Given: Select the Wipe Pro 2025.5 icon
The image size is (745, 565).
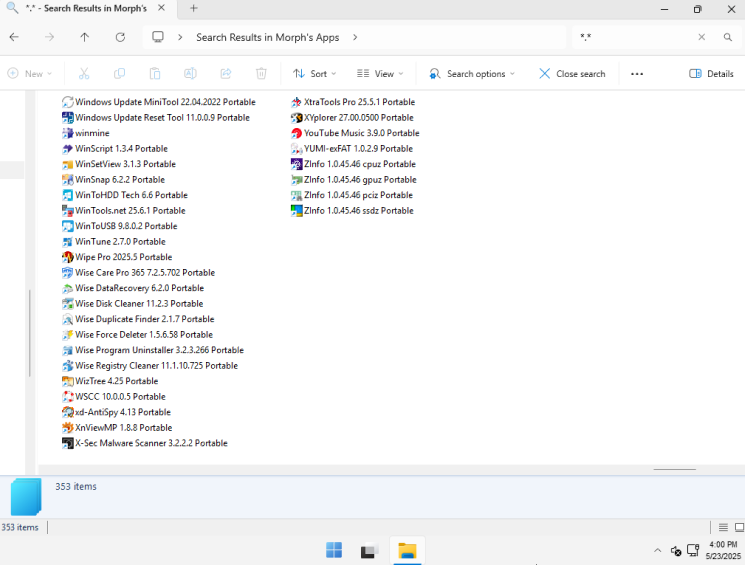Looking at the screenshot, I should (x=67, y=257).
